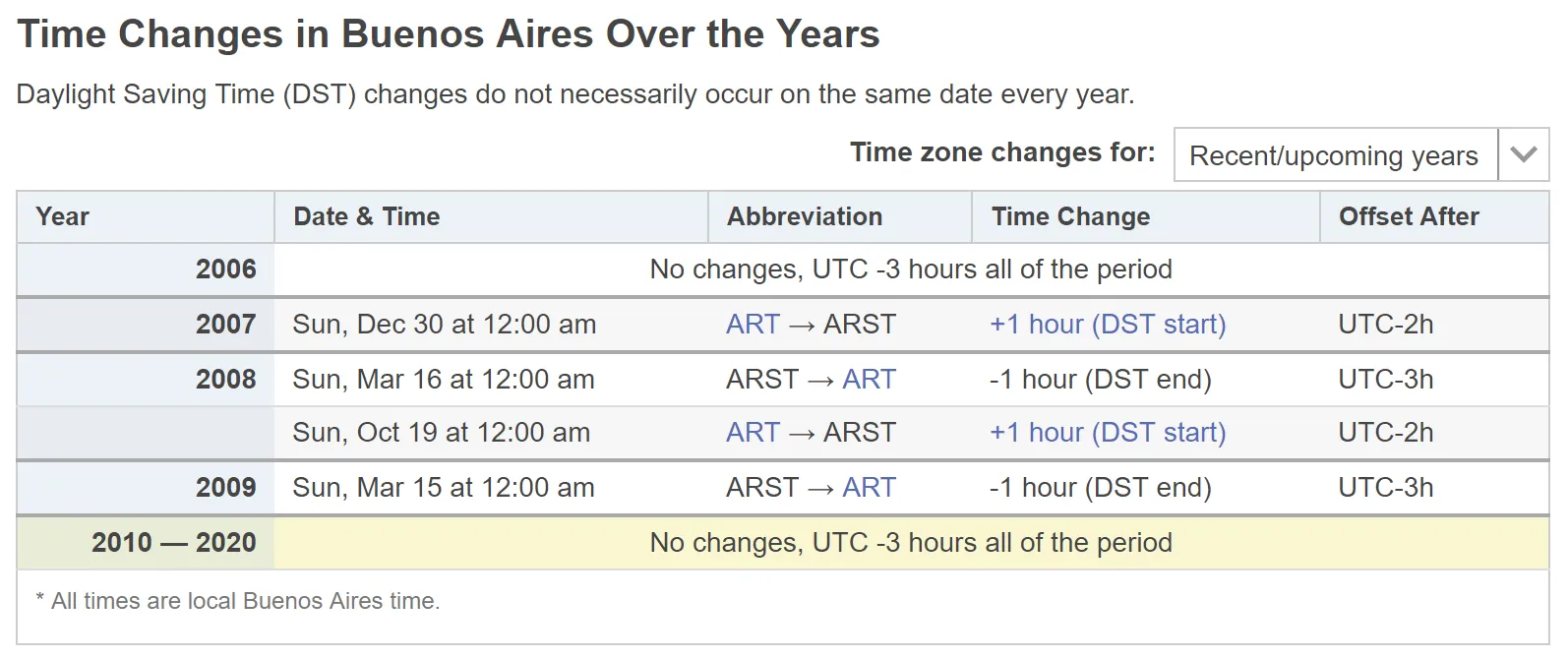Click Sun, Mar 15 at 12:00 am entry
Screen dimensions: 1568x658
point(444,488)
